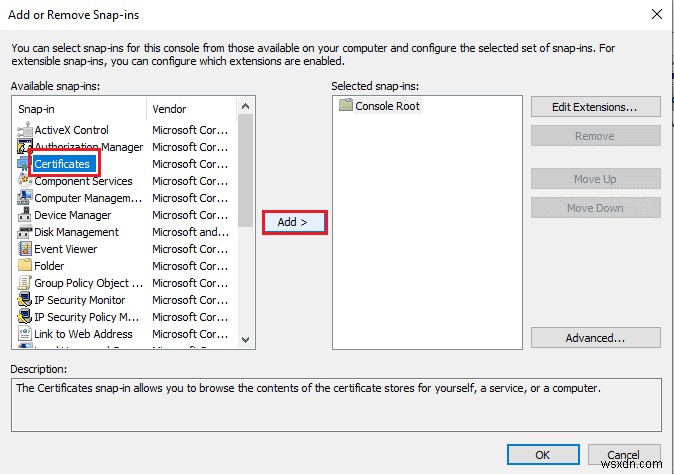The height and width of the screenshot is (474, 674).
Task: Close the Add or Remove Snap-ins dialog
Action: (x=656, y=14)
